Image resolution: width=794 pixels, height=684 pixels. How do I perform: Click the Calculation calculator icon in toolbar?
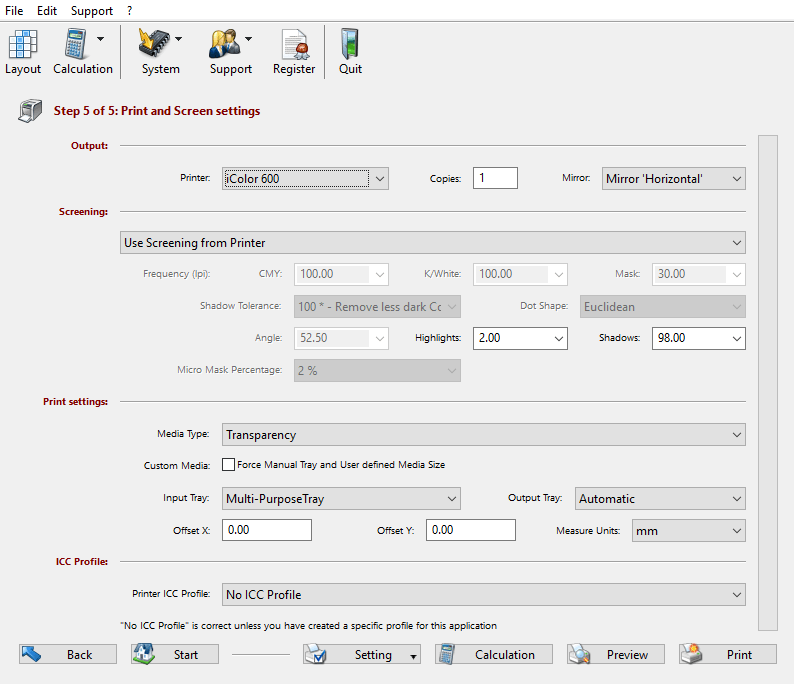coord(75,45)
